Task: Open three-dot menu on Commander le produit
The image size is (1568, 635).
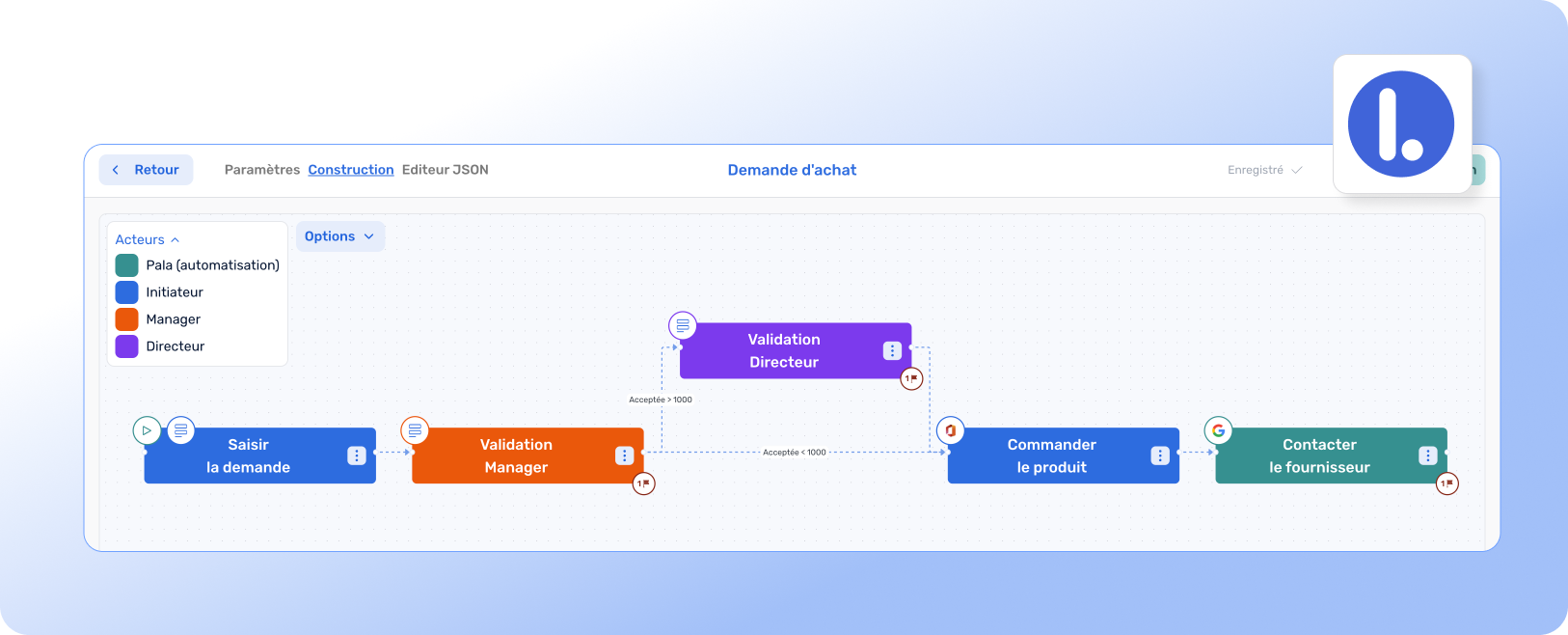Action: 1160,456
